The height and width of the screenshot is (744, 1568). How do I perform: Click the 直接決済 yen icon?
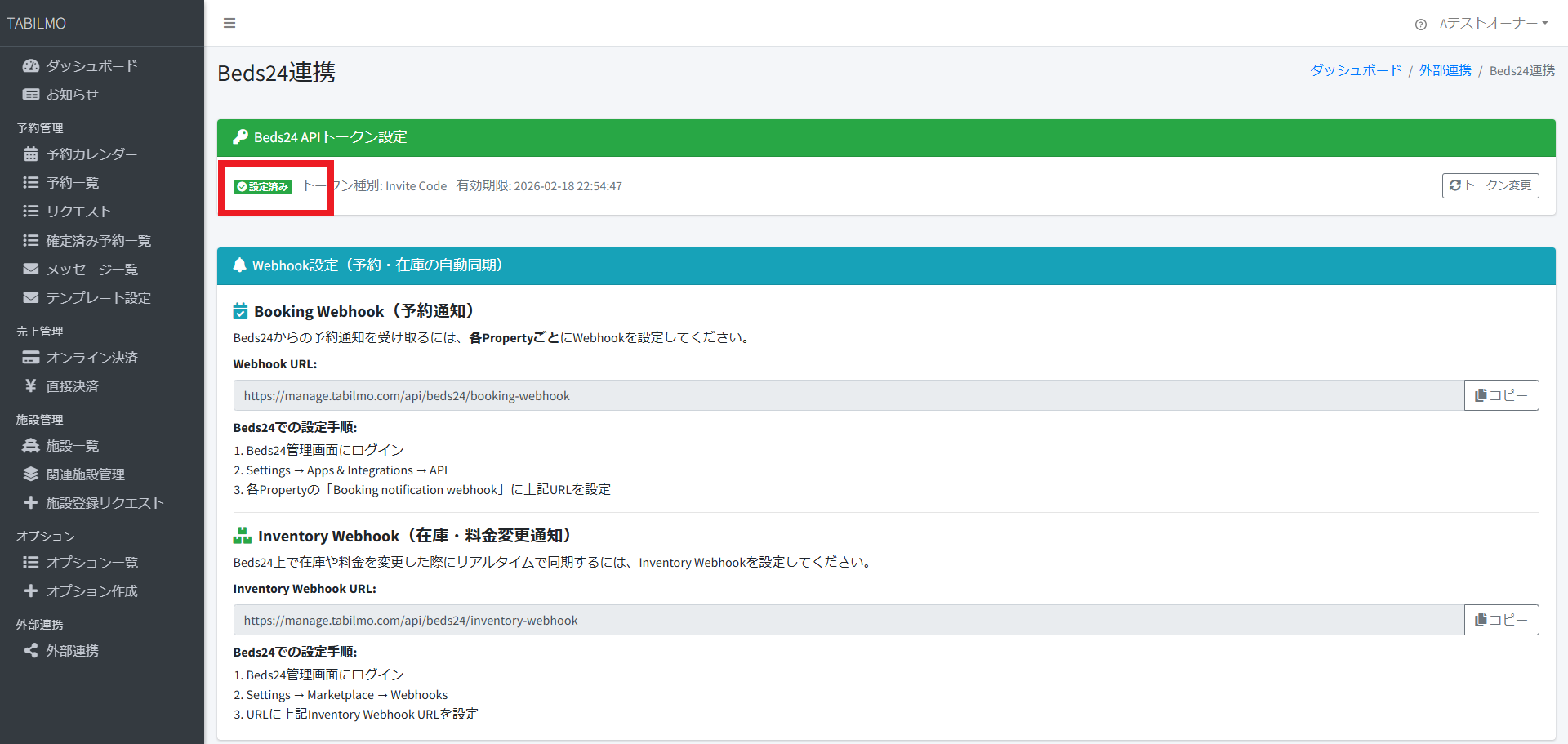tap(31, 386)
